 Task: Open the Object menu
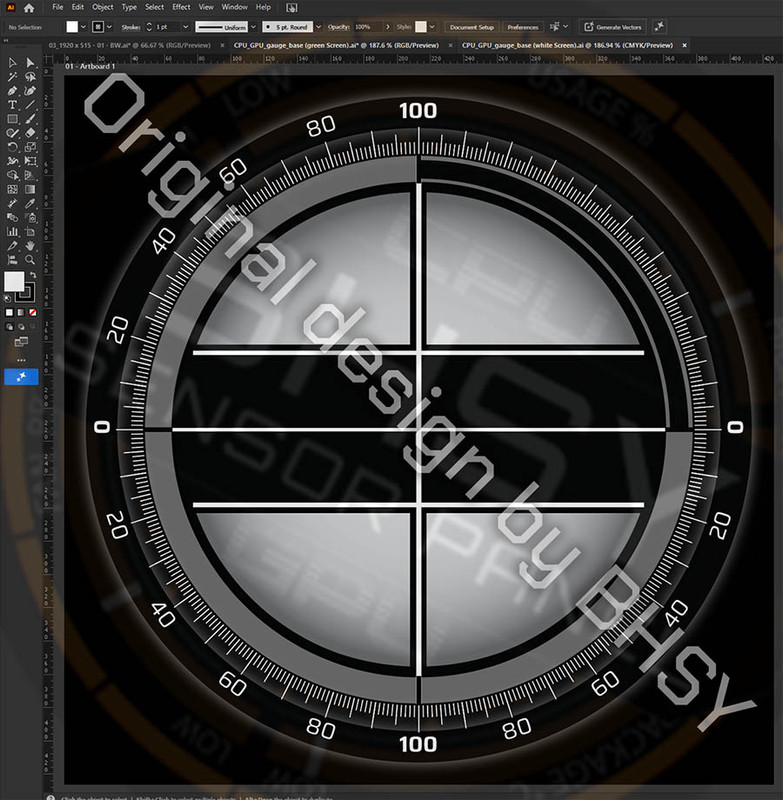[x=103, y=7]
